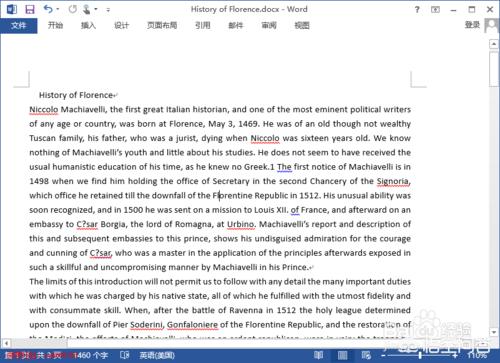Screen dimensions: 500x363
Task: Switch to the 视图 (View) tab
Action: tap(302, 25)
